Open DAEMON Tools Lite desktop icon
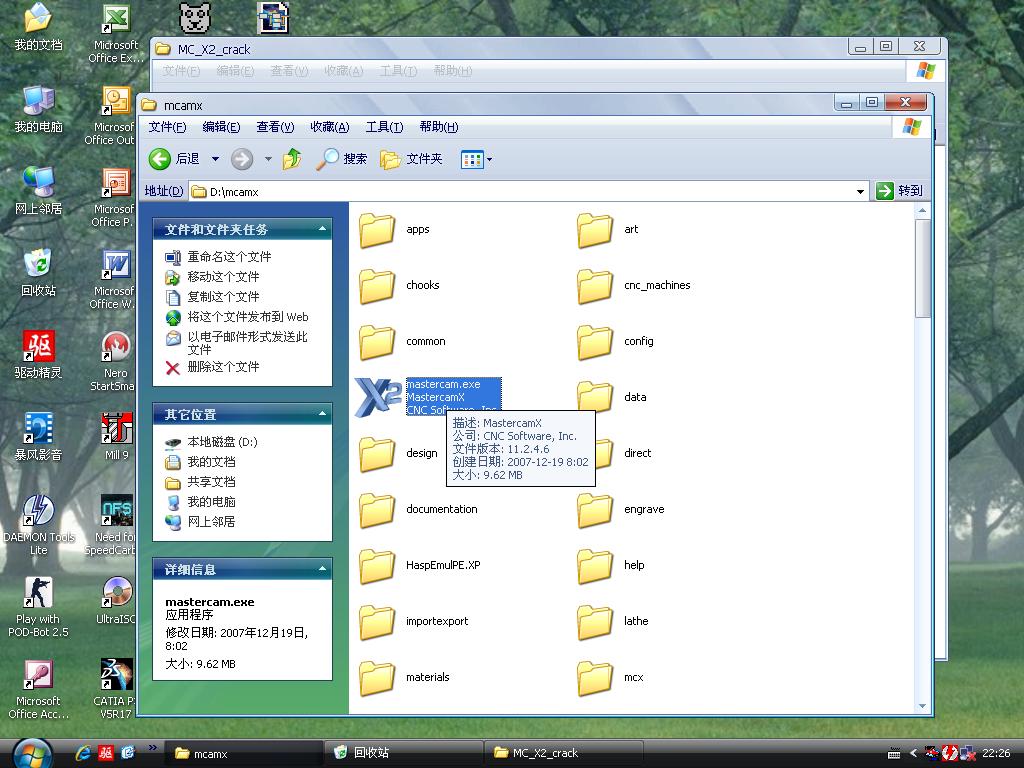 (38, 525)
